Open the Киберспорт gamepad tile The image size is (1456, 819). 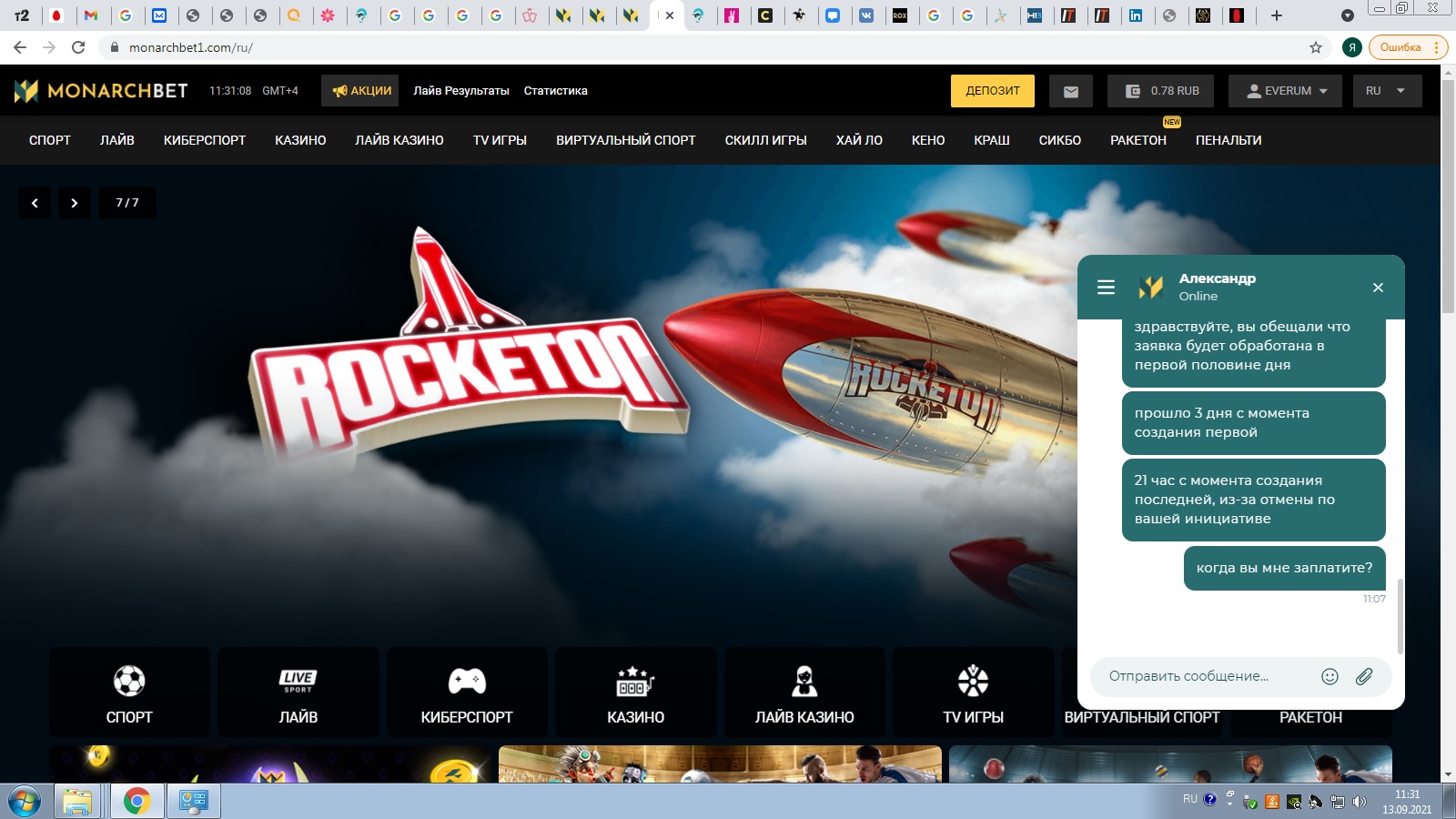click(x=467, y=693)
